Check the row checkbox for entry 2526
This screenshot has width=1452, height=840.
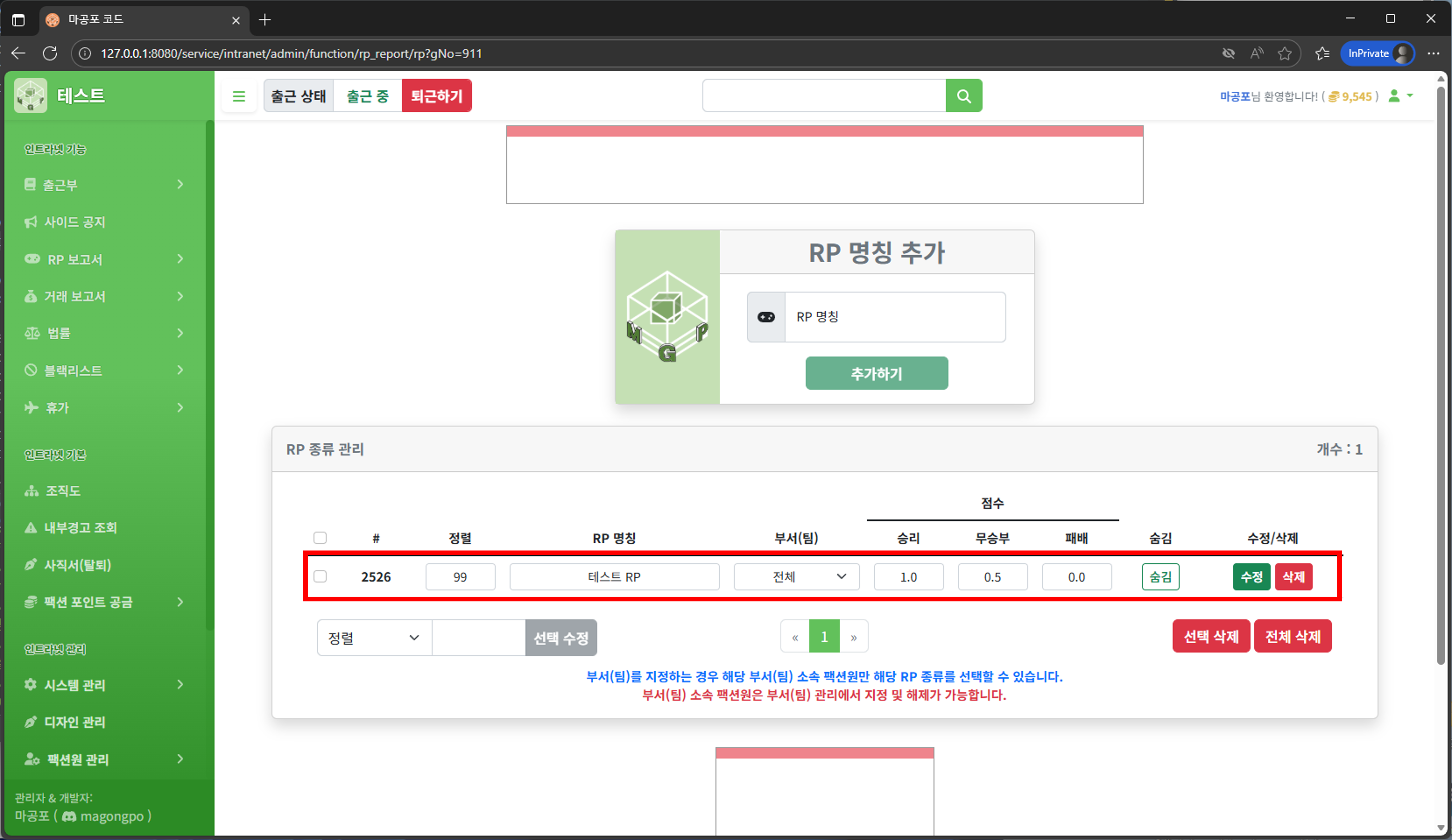(320, 576)
